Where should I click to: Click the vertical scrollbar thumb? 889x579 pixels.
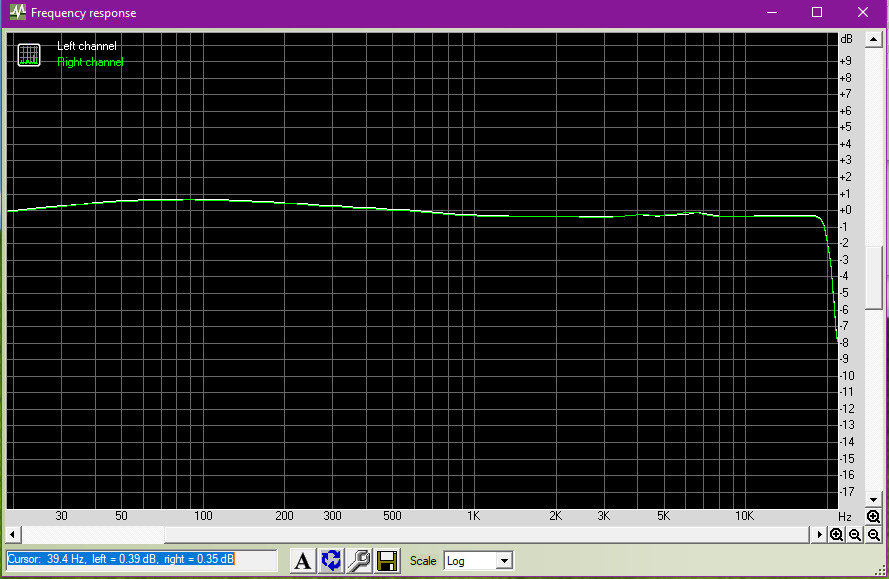coord(874,278)
